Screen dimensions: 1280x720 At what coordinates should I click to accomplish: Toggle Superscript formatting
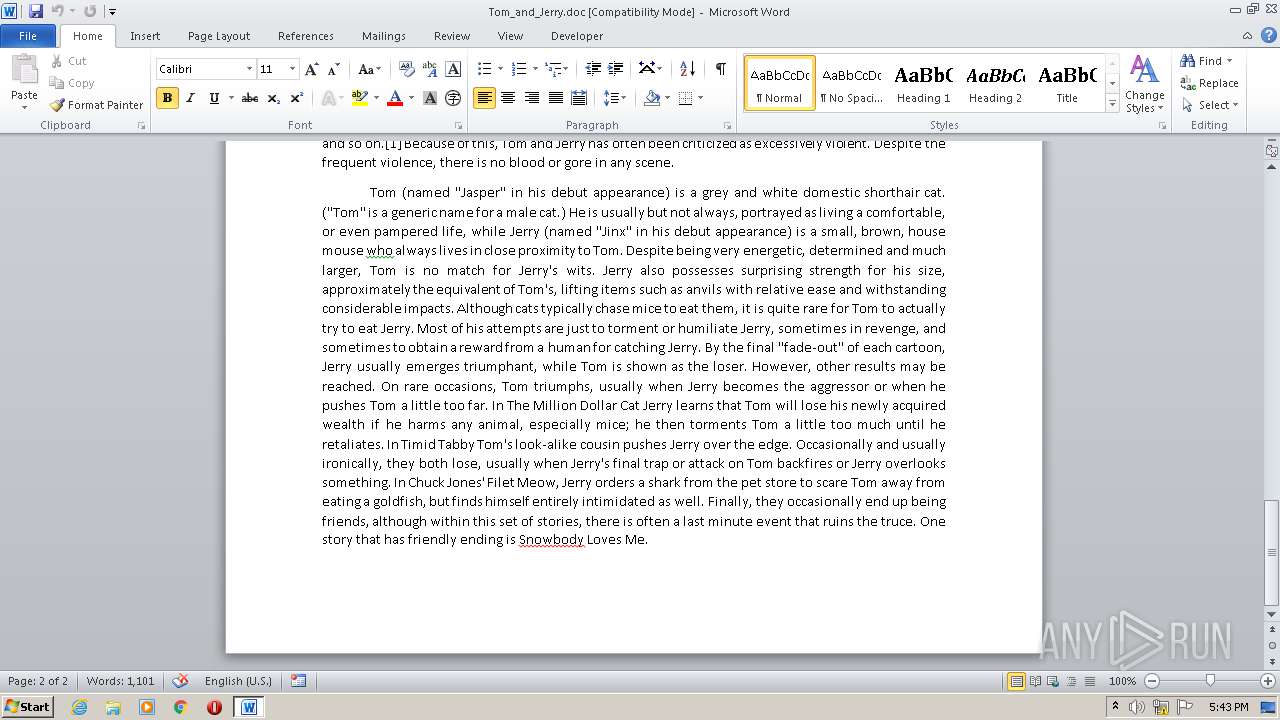point(296,98)
